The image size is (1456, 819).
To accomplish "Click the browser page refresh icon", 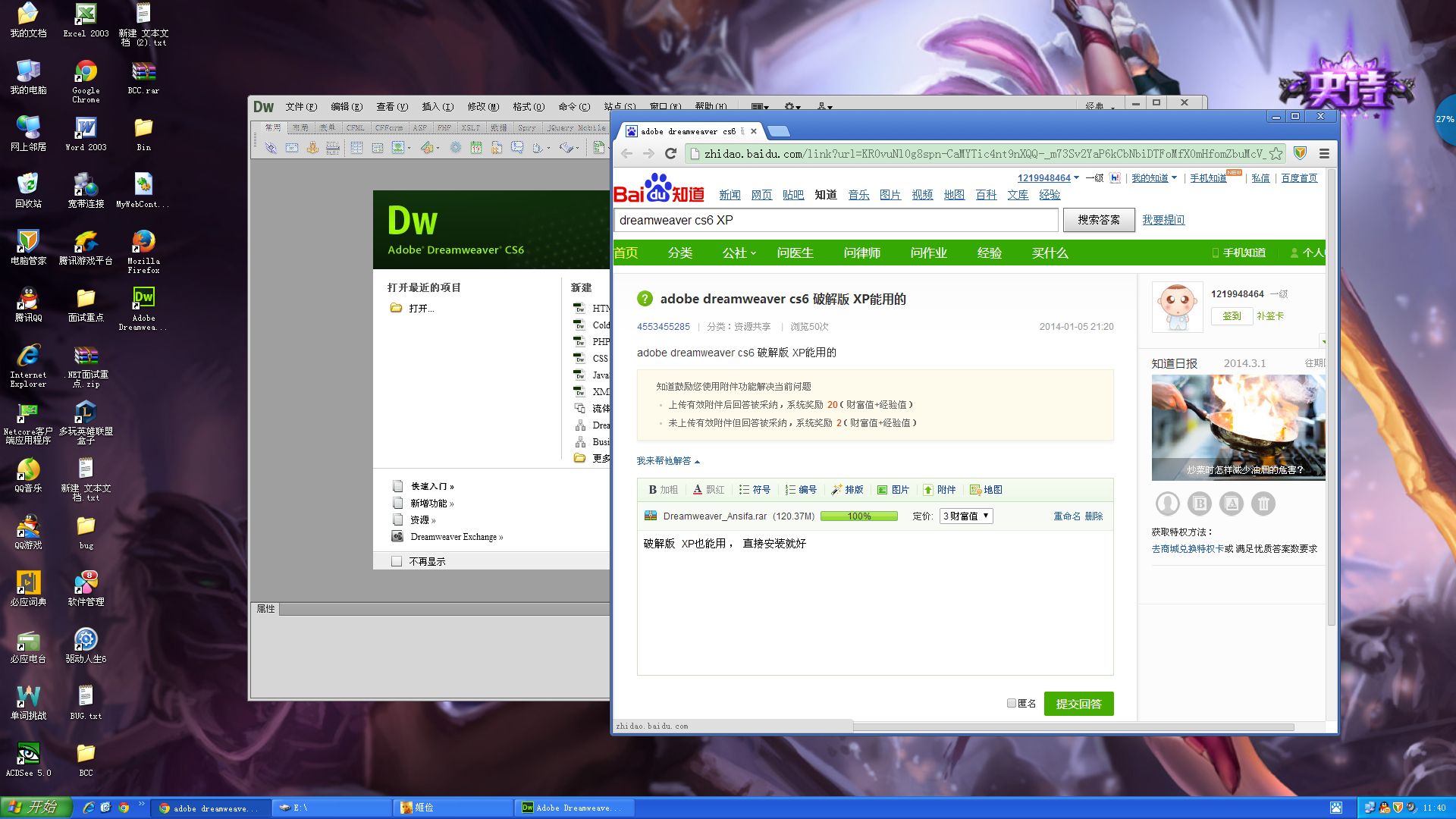I will [670, 153].
